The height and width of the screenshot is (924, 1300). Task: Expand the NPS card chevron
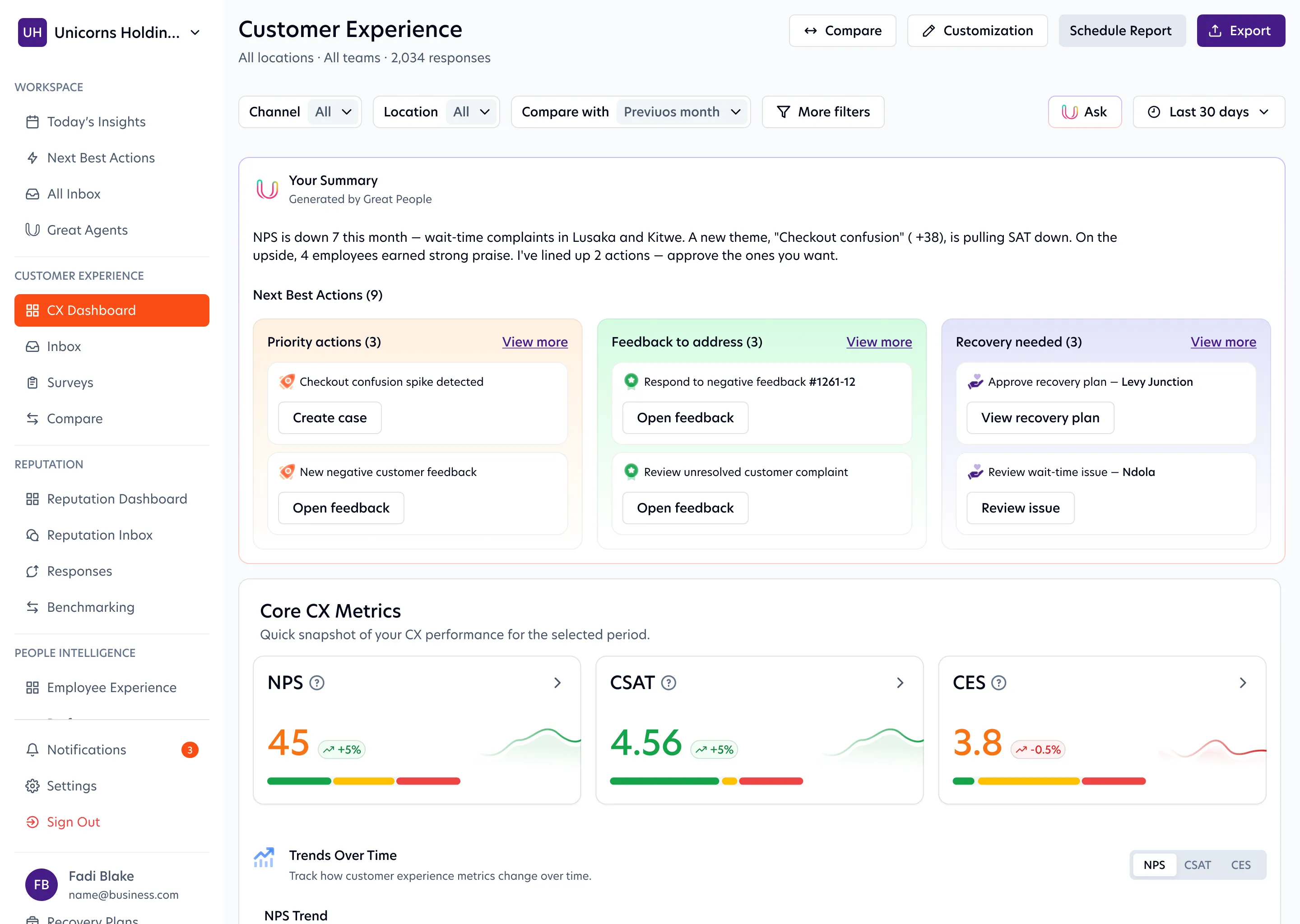coord(557,682)
